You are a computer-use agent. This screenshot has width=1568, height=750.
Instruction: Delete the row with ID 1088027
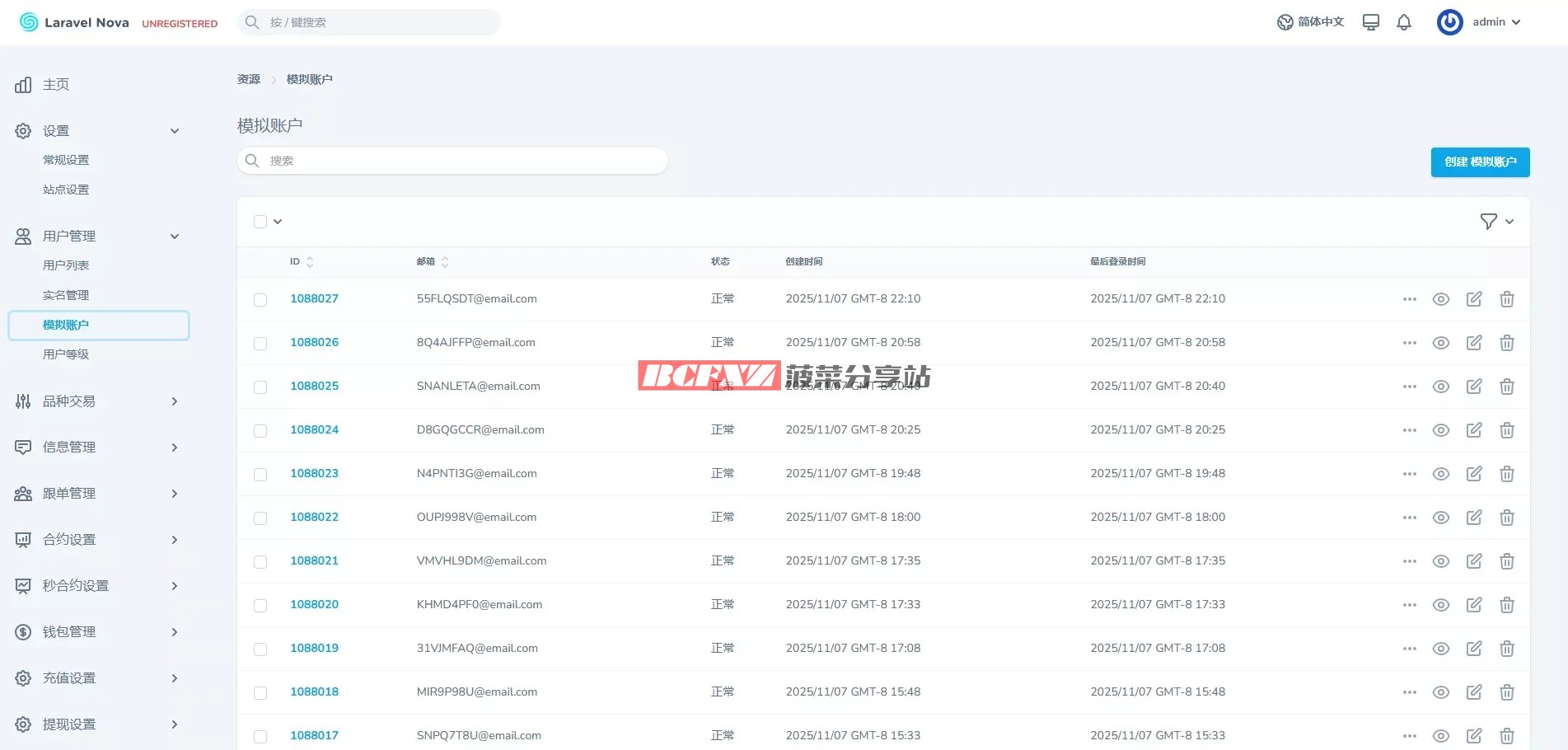pyautogui.click(x=1506, y=299)
